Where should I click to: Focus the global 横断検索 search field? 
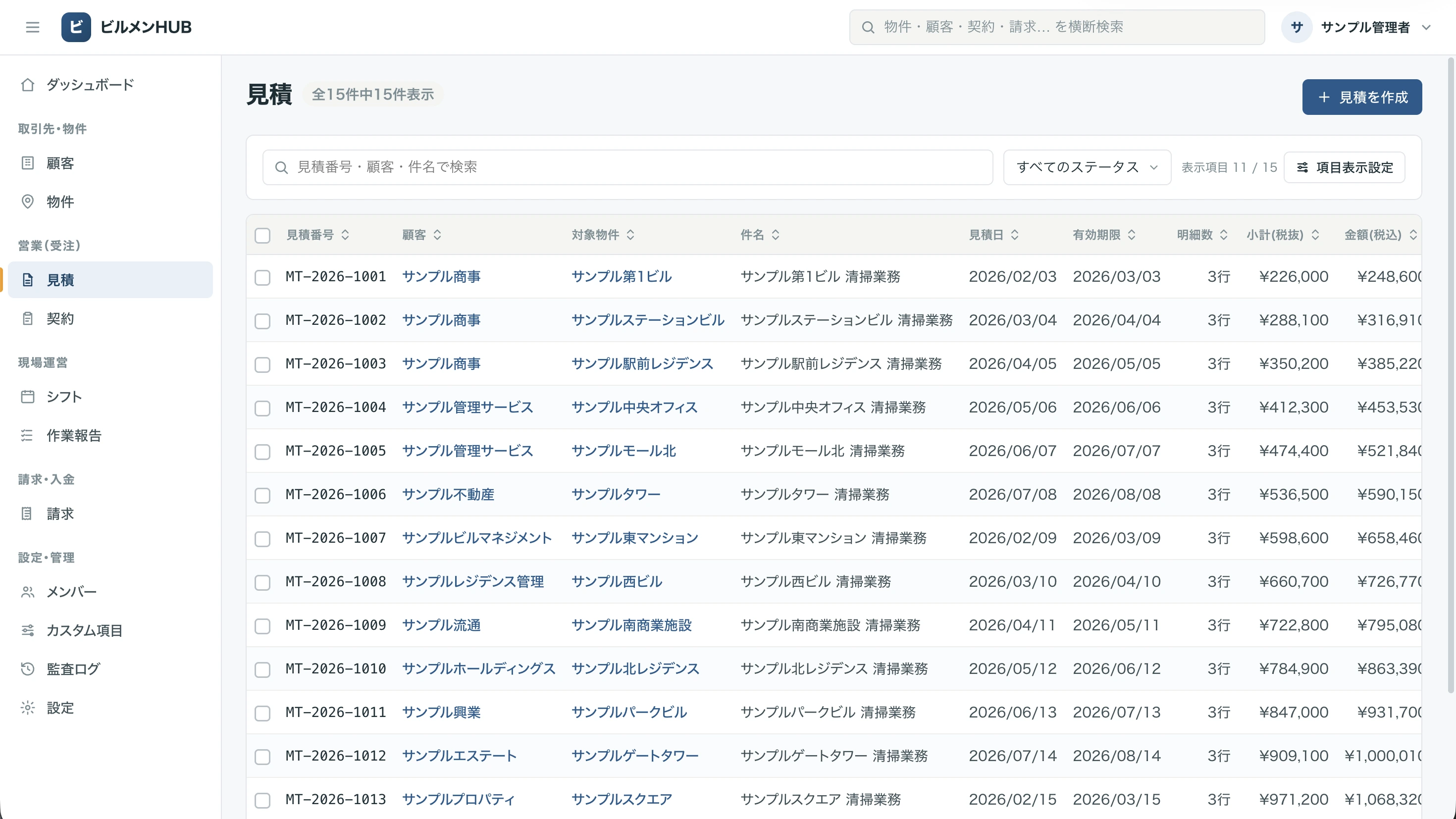(x=1056, y=27)
